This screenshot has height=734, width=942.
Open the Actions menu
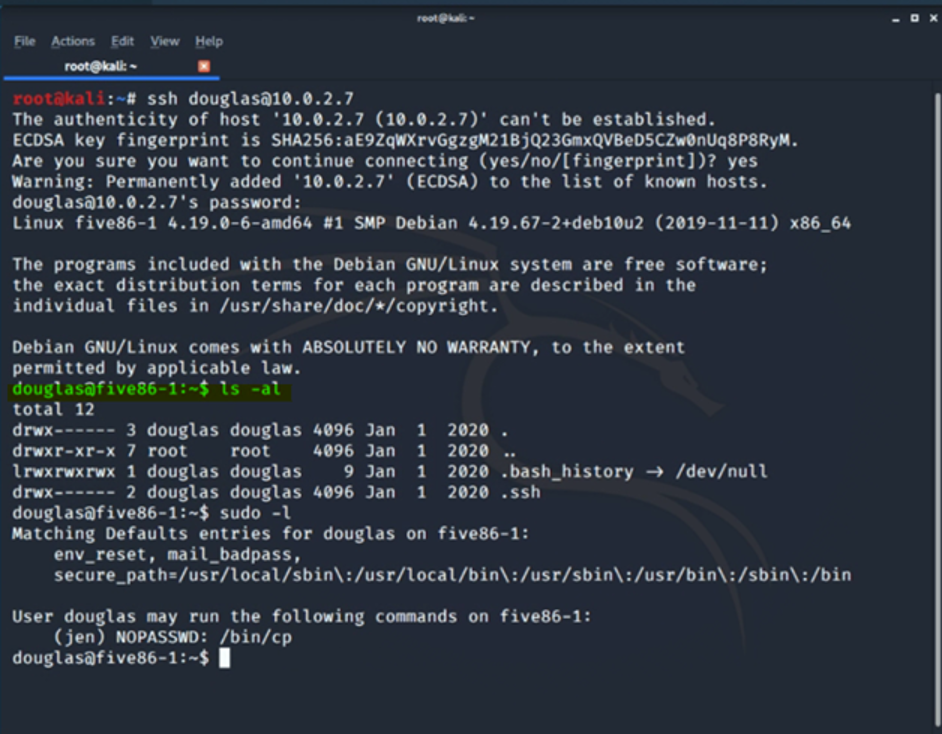[72, 41]
